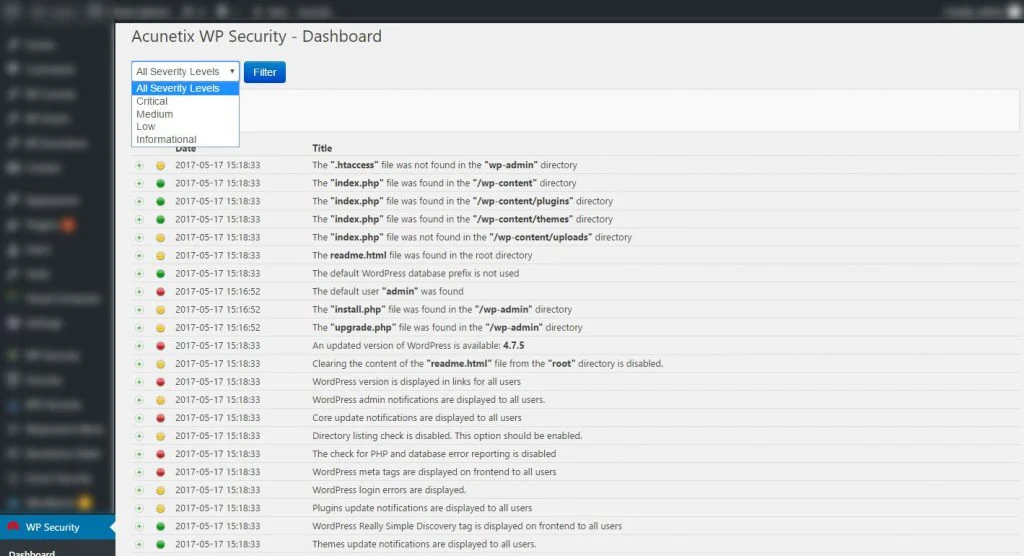Click yellow dot for Plugins update notifications

(160, 508)
